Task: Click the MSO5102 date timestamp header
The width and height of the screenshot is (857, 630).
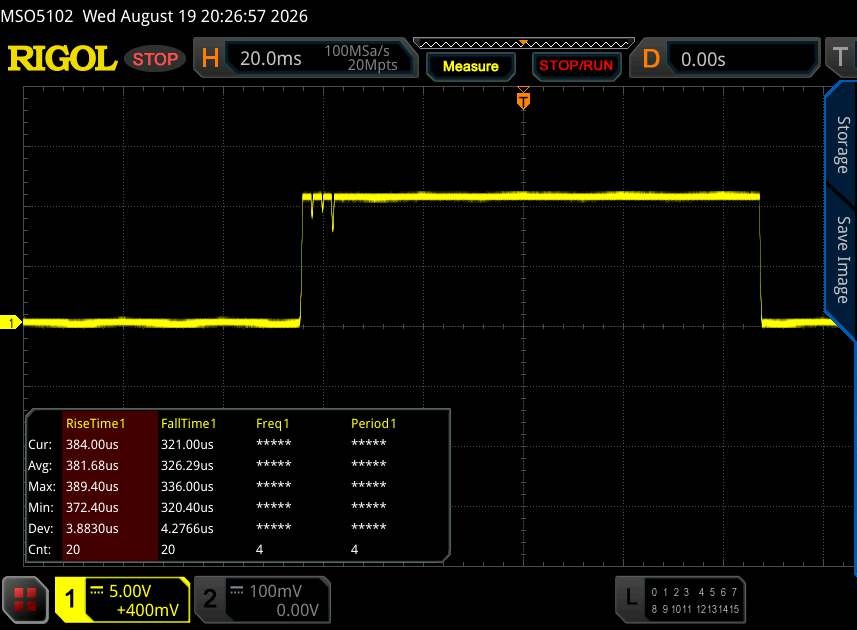Action: click(154, 16)
